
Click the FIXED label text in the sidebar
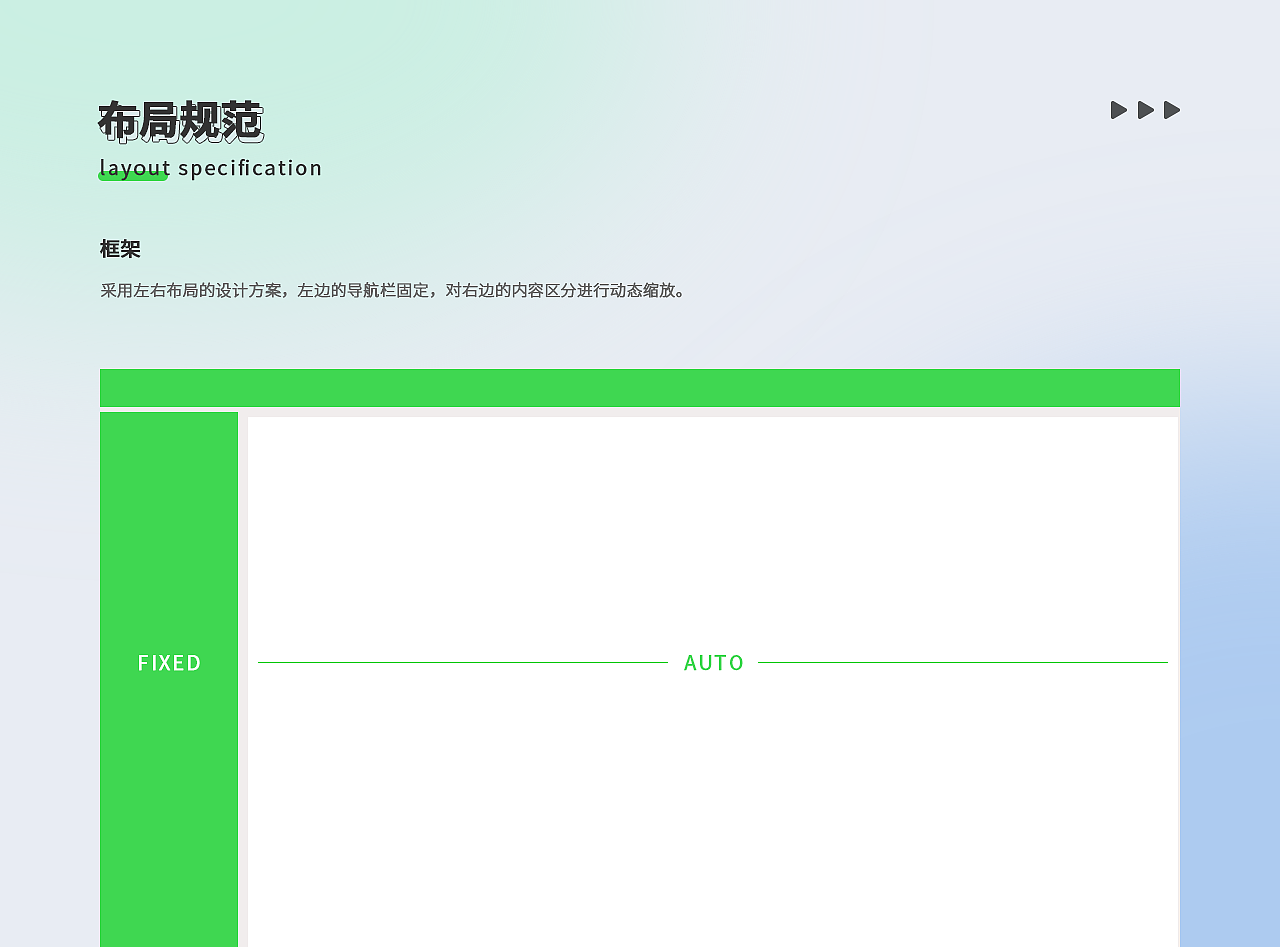pos(169,661)
